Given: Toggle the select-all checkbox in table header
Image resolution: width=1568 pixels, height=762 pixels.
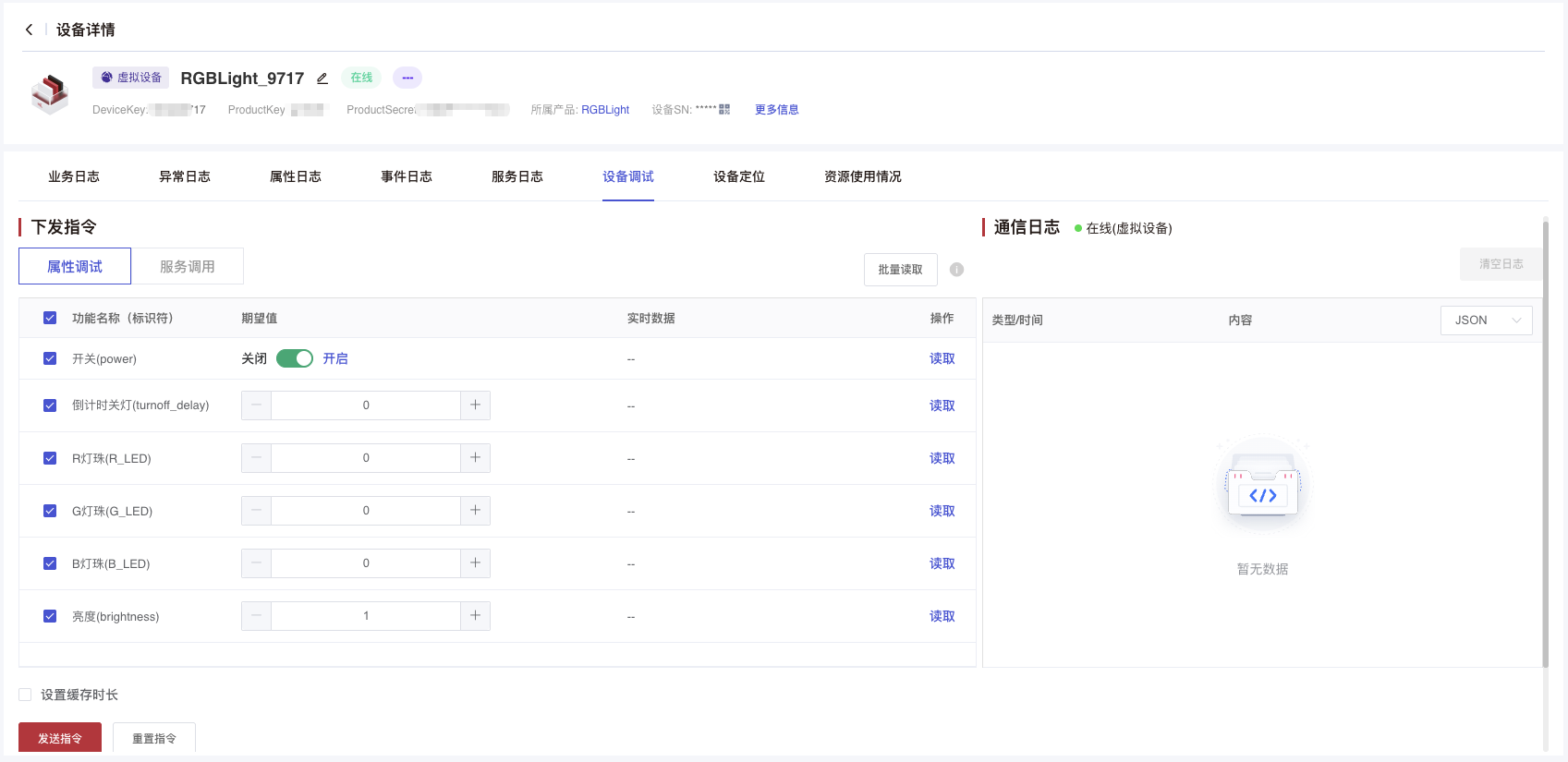Looking at the screenshot, I should point(50,318).
